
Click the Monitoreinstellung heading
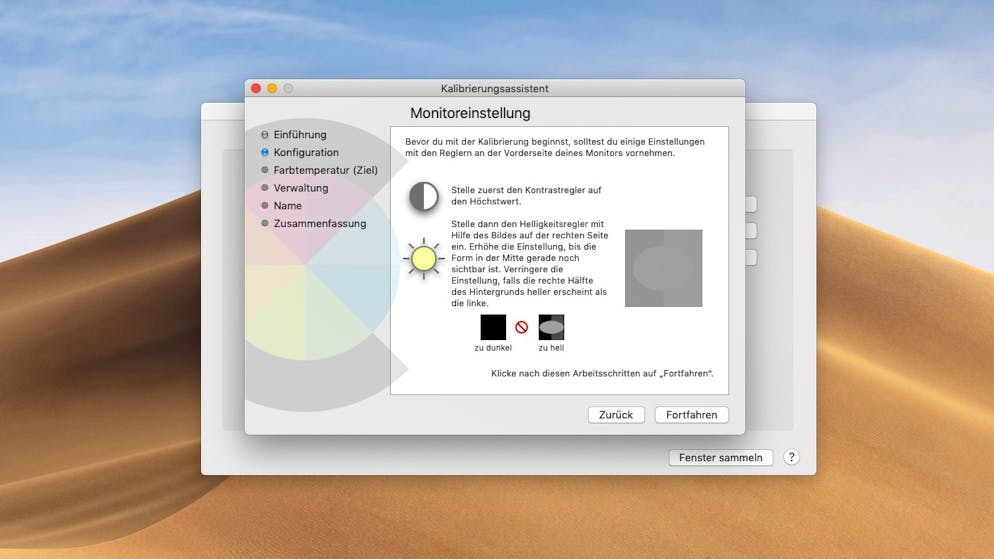click(x=470, y=113)
